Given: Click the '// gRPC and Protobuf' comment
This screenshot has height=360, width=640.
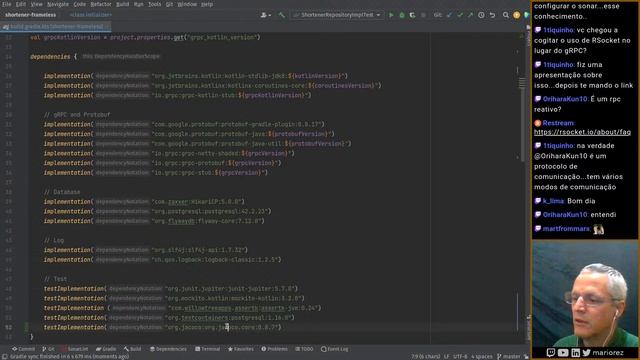Looking at the screenshot, I should 77,115.
